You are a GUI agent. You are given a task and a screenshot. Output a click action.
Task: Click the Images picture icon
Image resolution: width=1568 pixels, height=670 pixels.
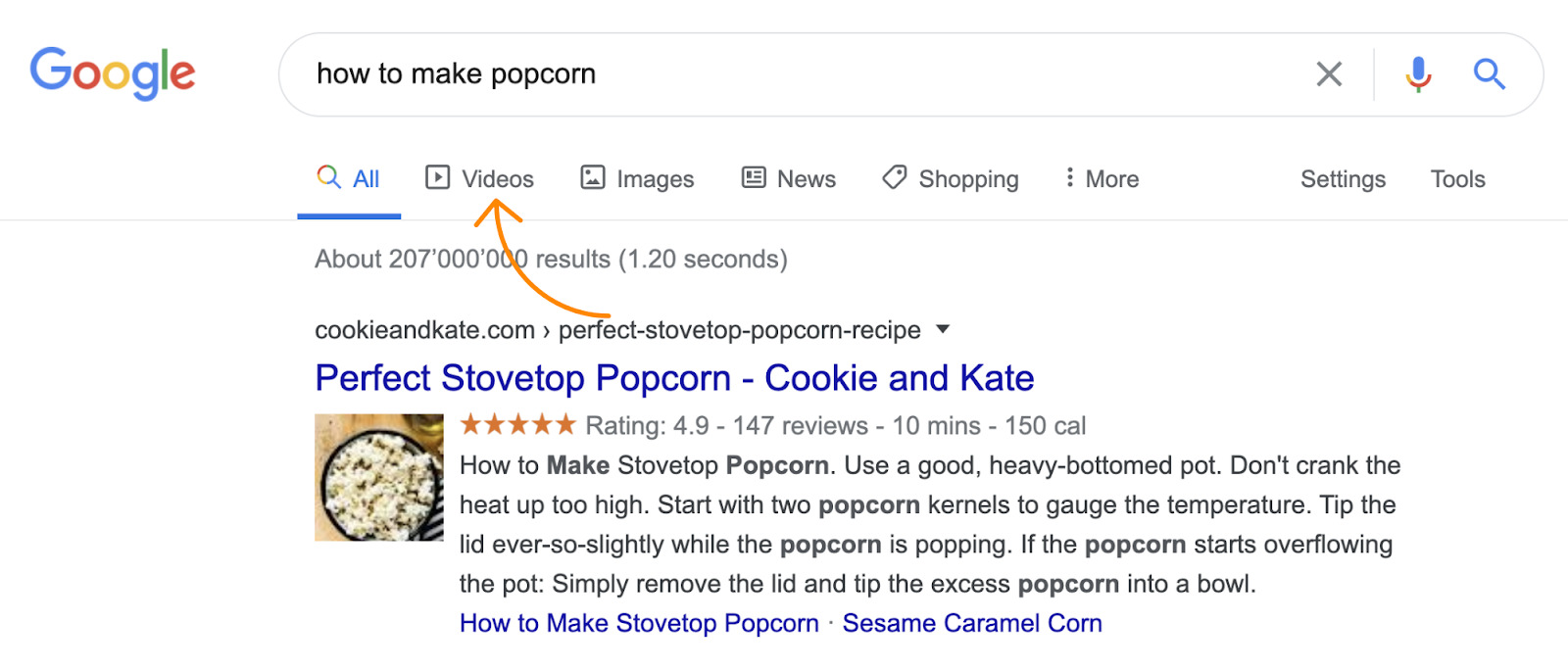tap(593, 177)
